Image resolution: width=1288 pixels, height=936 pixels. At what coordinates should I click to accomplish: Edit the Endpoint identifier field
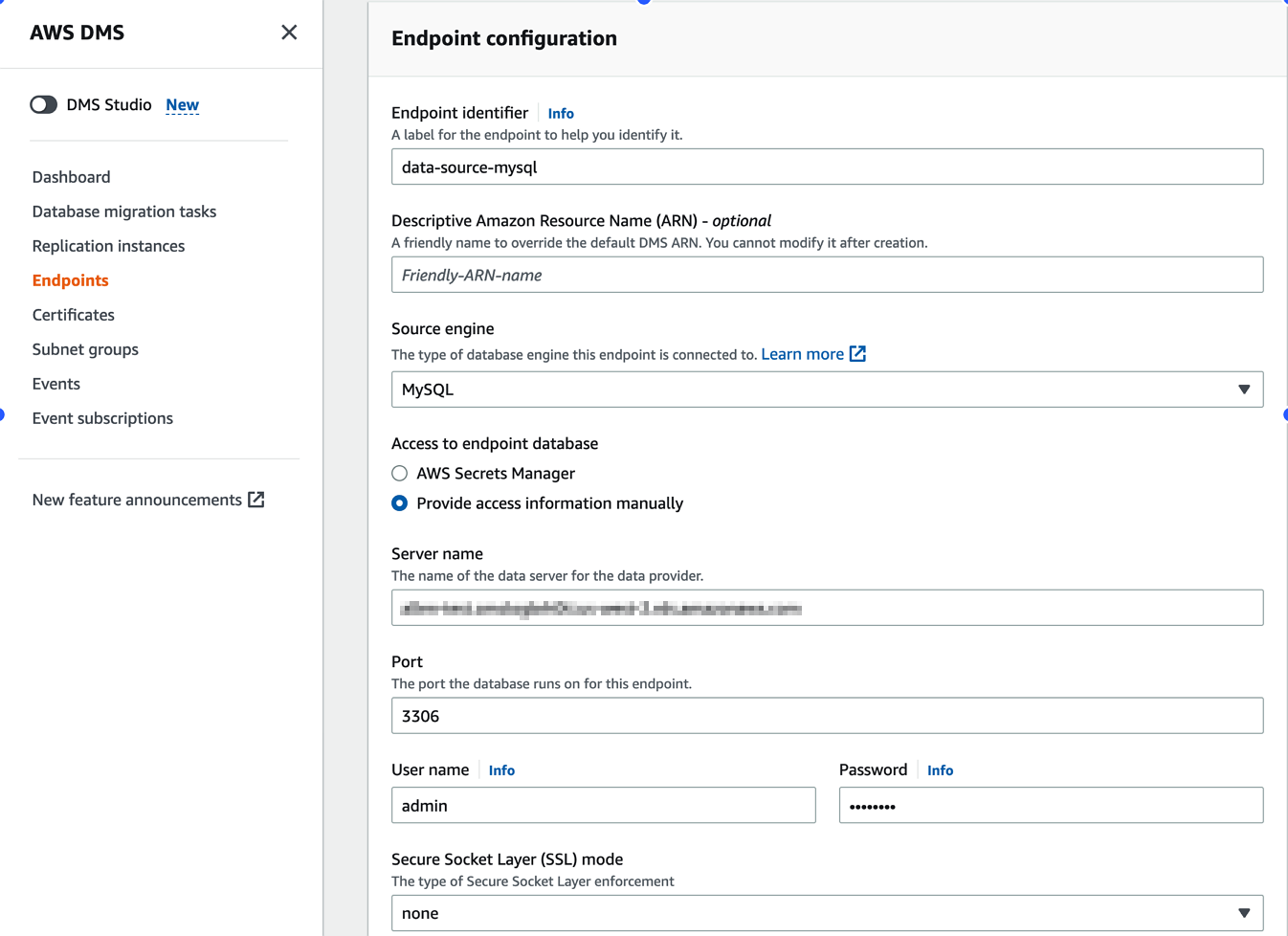point(827,167)
